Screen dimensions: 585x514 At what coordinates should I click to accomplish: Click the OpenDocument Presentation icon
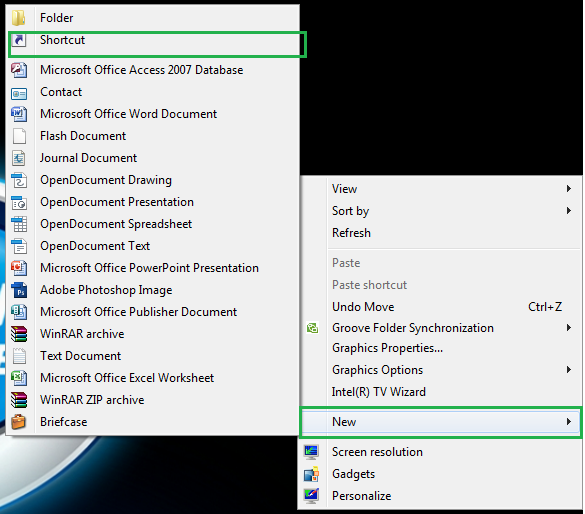pyautogui.click(x=19, y=203)
